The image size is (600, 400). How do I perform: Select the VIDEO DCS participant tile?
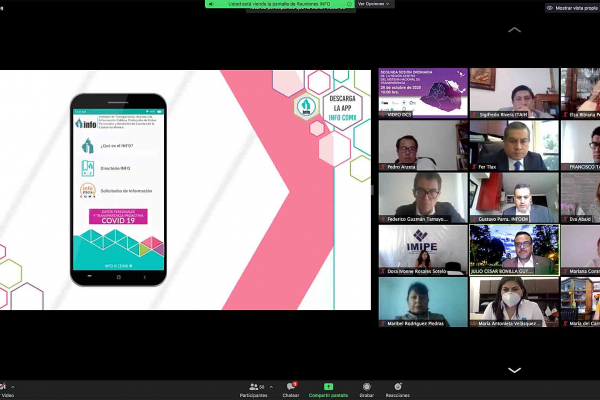[423, 93]
